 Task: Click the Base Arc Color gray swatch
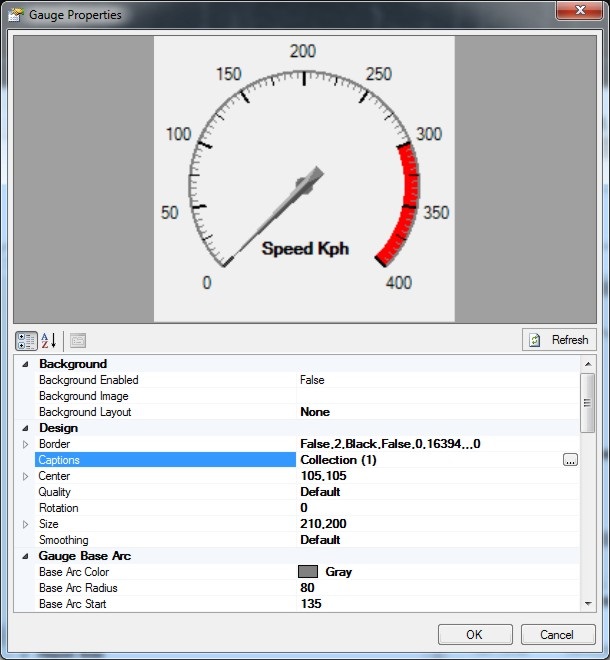coord(308,572)
